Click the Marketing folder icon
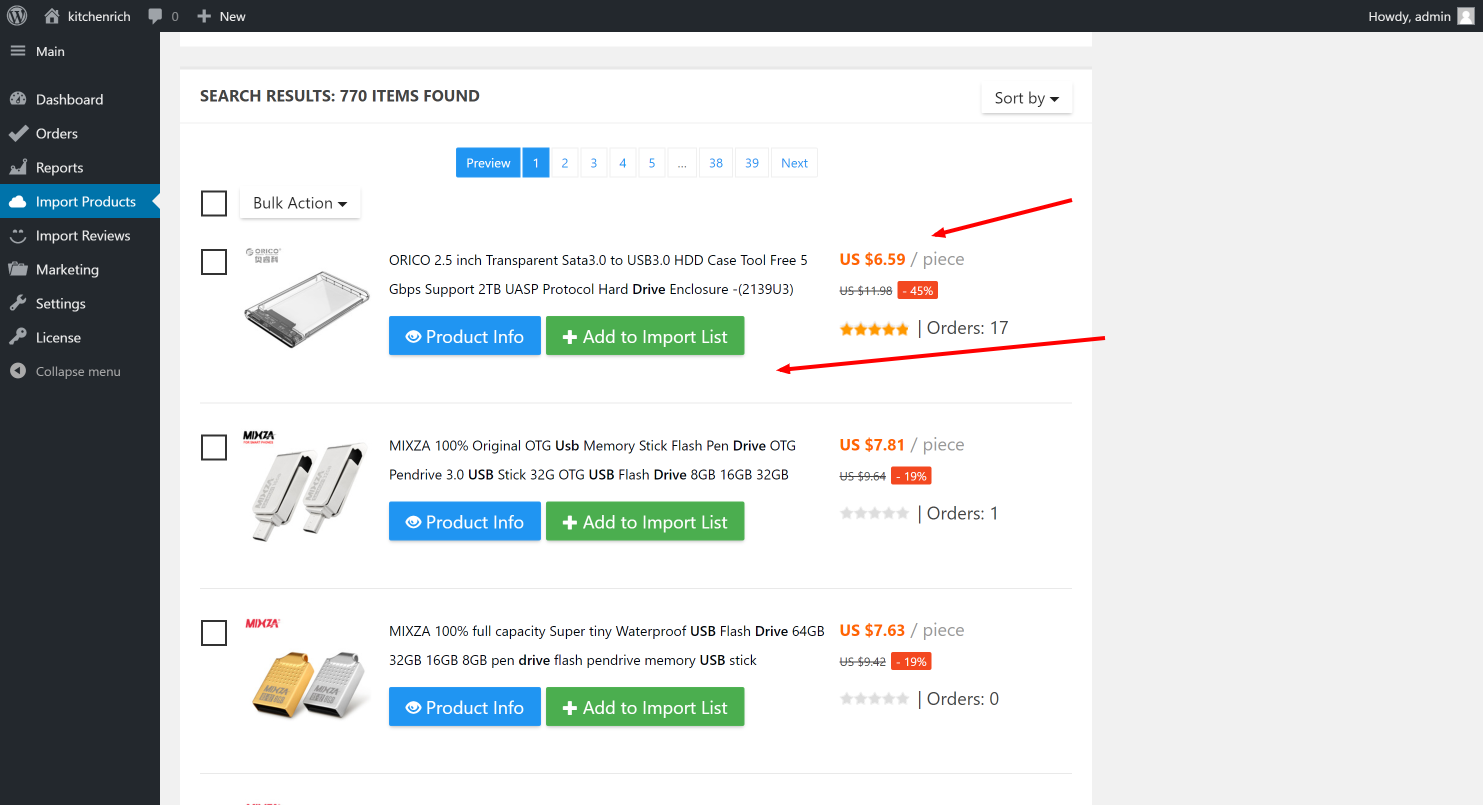Screen dimensions: 1483x805 click(x=18, y=269)
